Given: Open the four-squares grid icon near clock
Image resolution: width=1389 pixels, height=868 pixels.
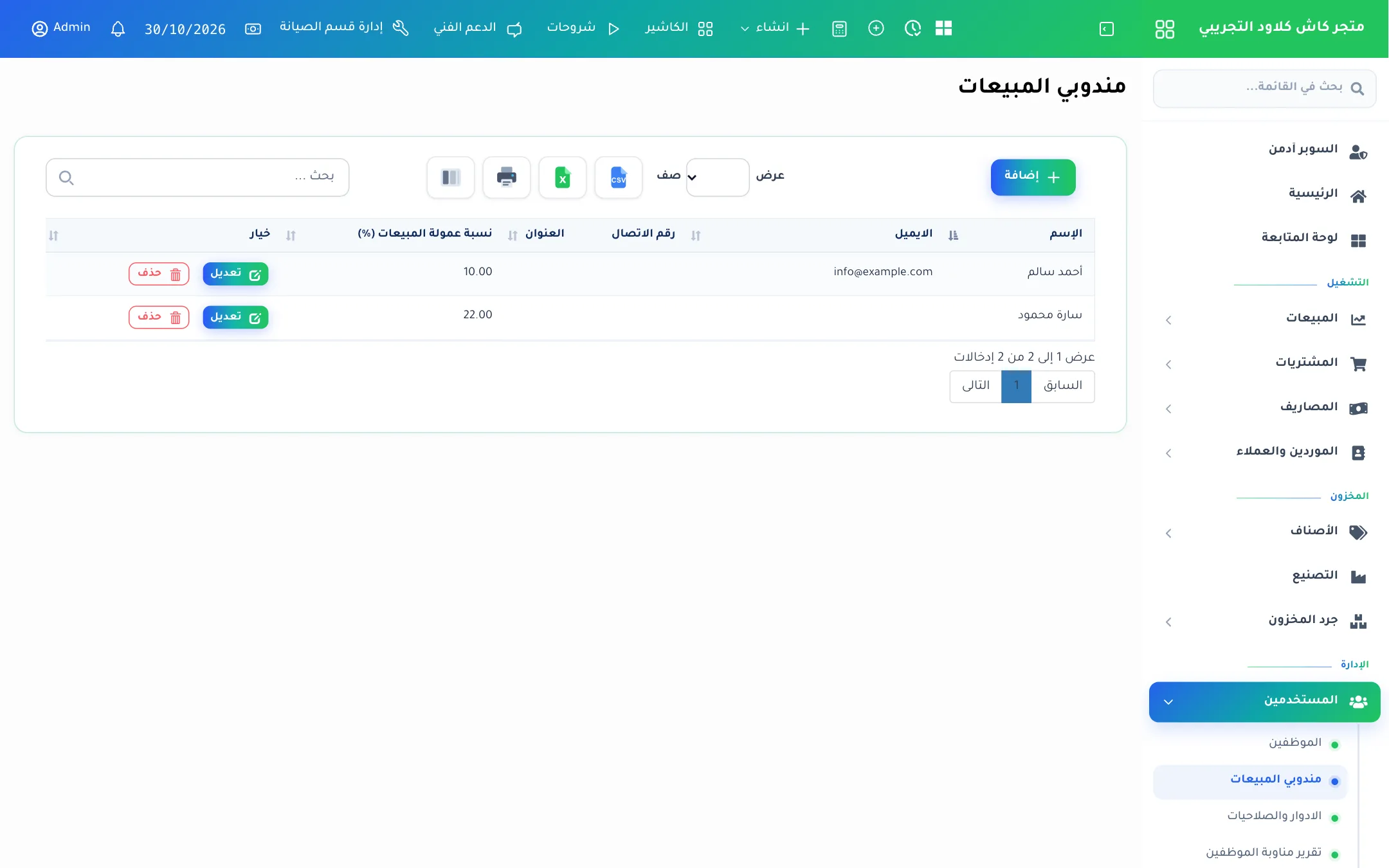Looking at the screenshot, I should pyautogui.click(x=943, y=28).
